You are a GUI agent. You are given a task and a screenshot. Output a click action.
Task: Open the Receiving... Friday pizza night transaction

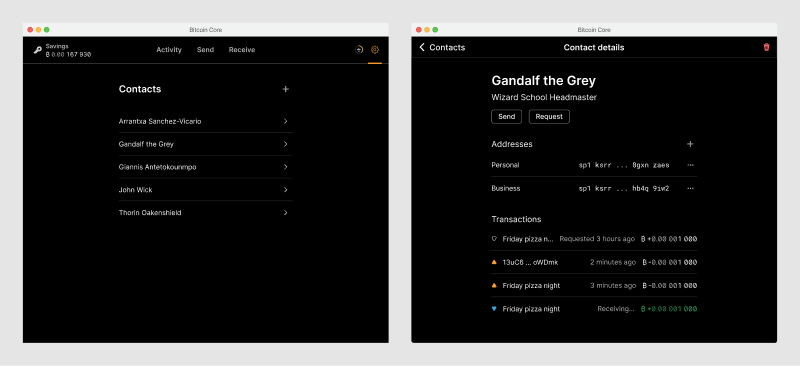tap(594, 309)
